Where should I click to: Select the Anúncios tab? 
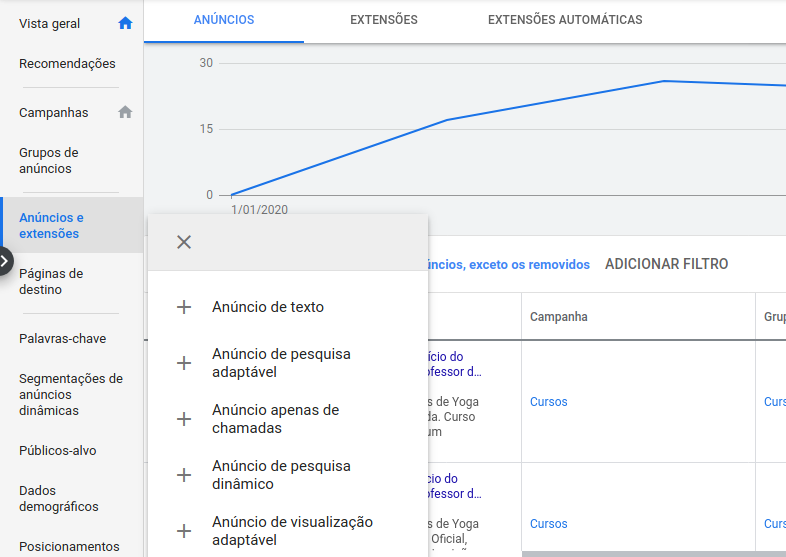[x=224, y=20]
